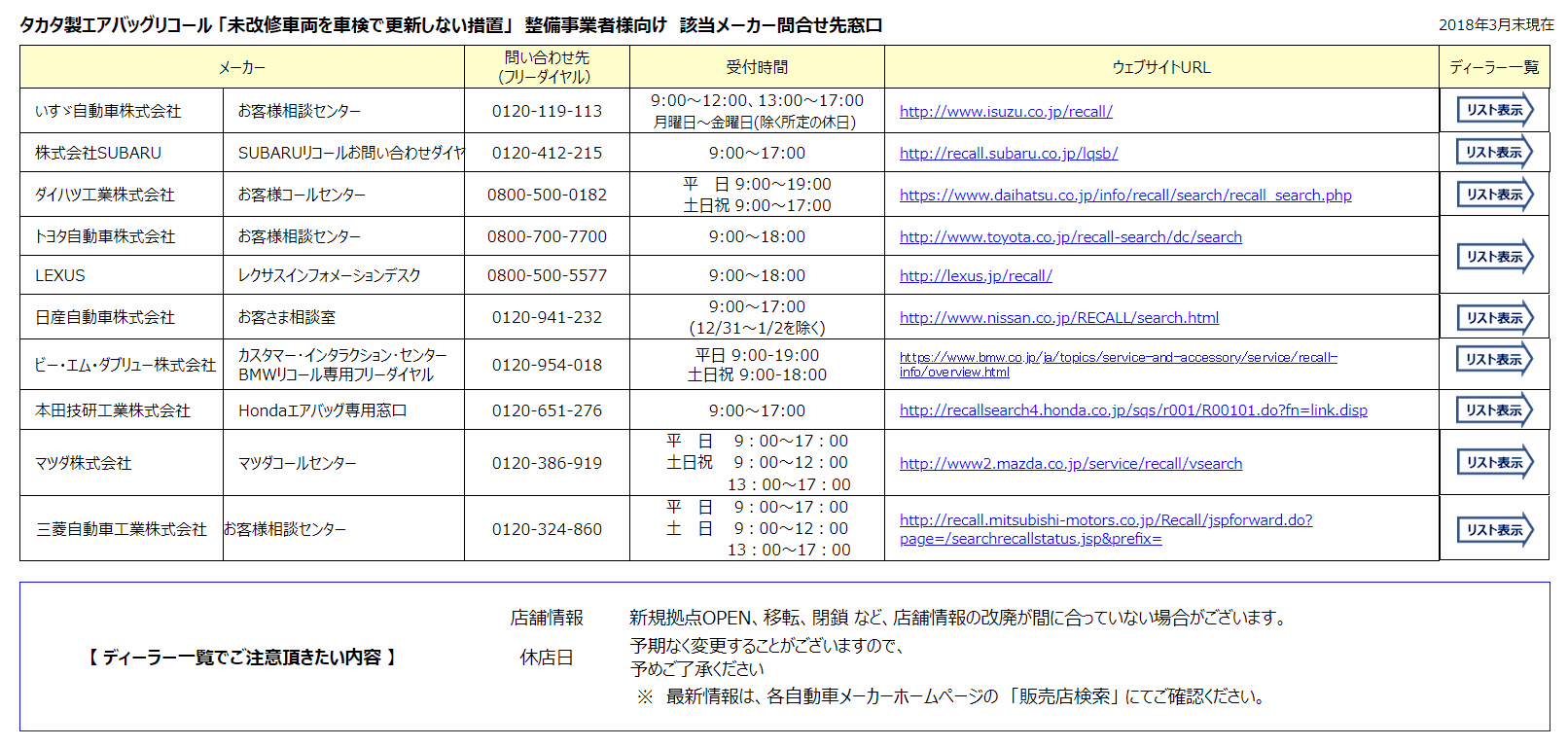Select the レクサスインフォメーションデスク cell
The image size is (1568, 747).
(343, 275)
